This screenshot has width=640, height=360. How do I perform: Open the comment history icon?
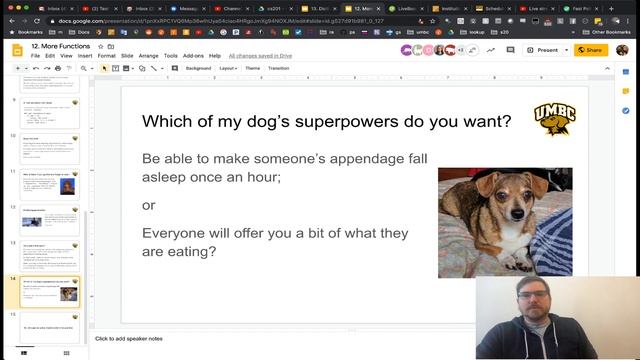[x=510, y=50]
